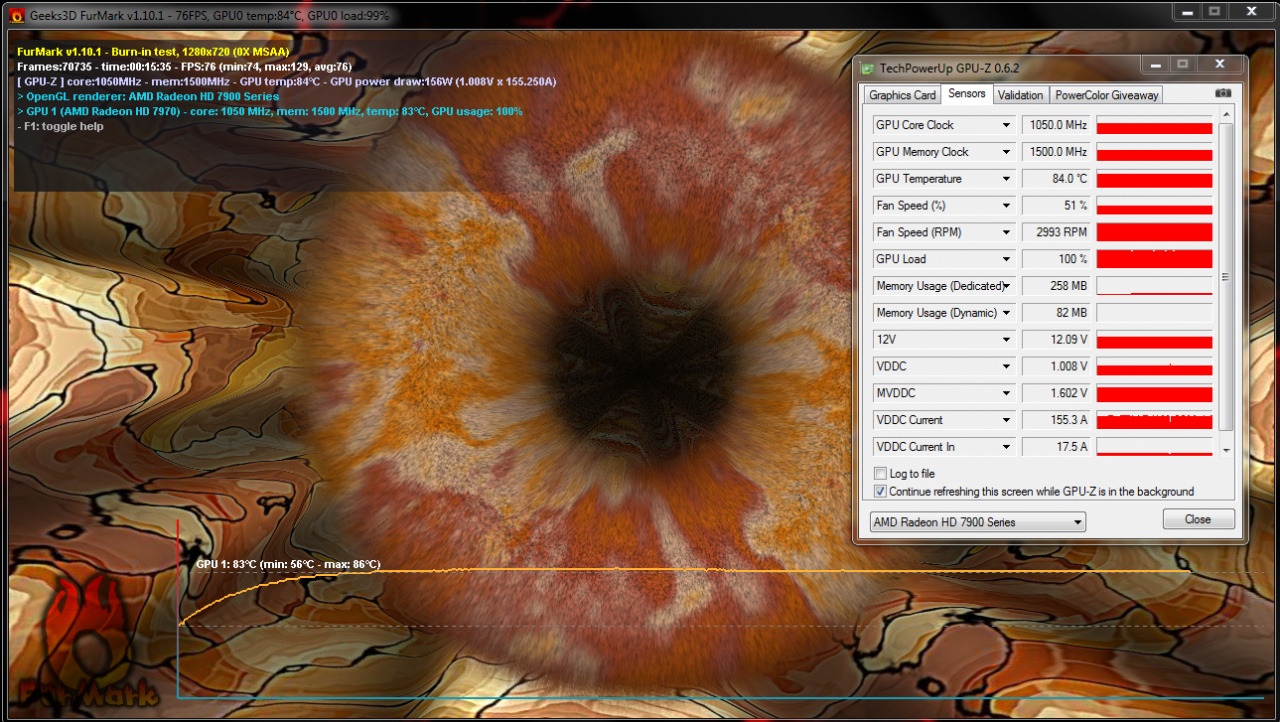This screenshot has width=1280, height=722.
Task: Click the FurMark title bar app icon
Action: point(17,15)
